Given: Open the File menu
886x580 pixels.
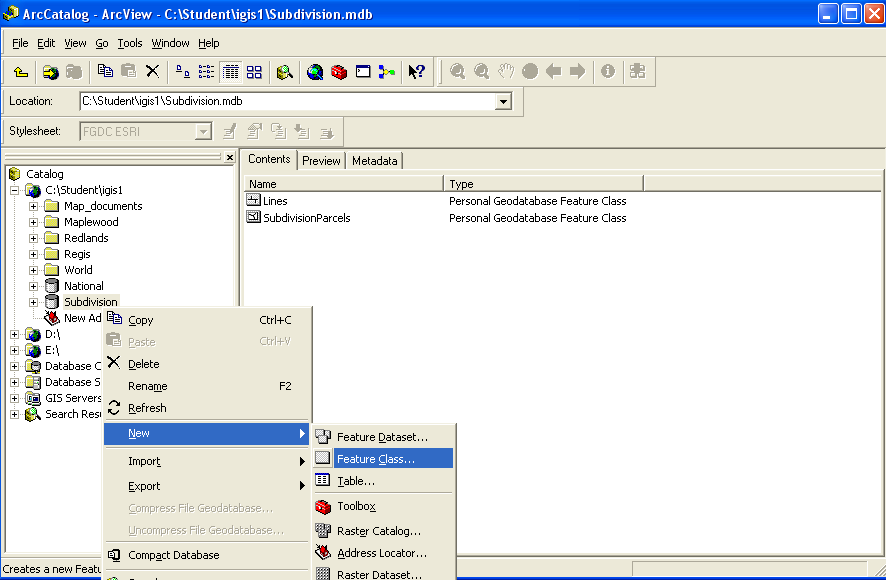Looking at the screenshot, I should coord(20,44).
